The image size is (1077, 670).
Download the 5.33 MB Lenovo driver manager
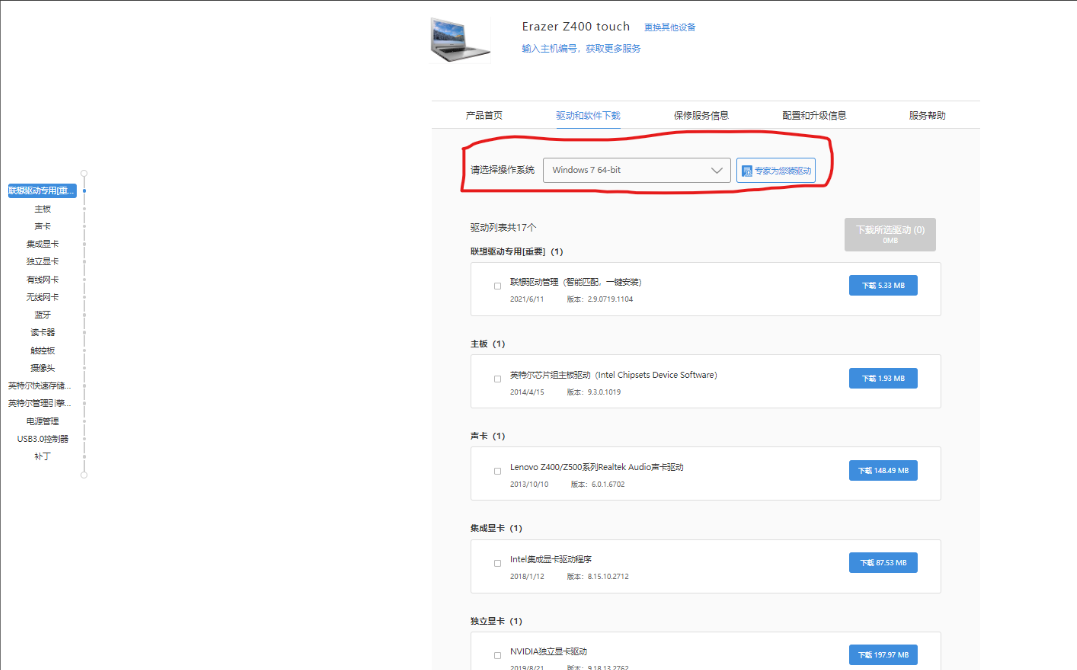(x=882, y=285)
